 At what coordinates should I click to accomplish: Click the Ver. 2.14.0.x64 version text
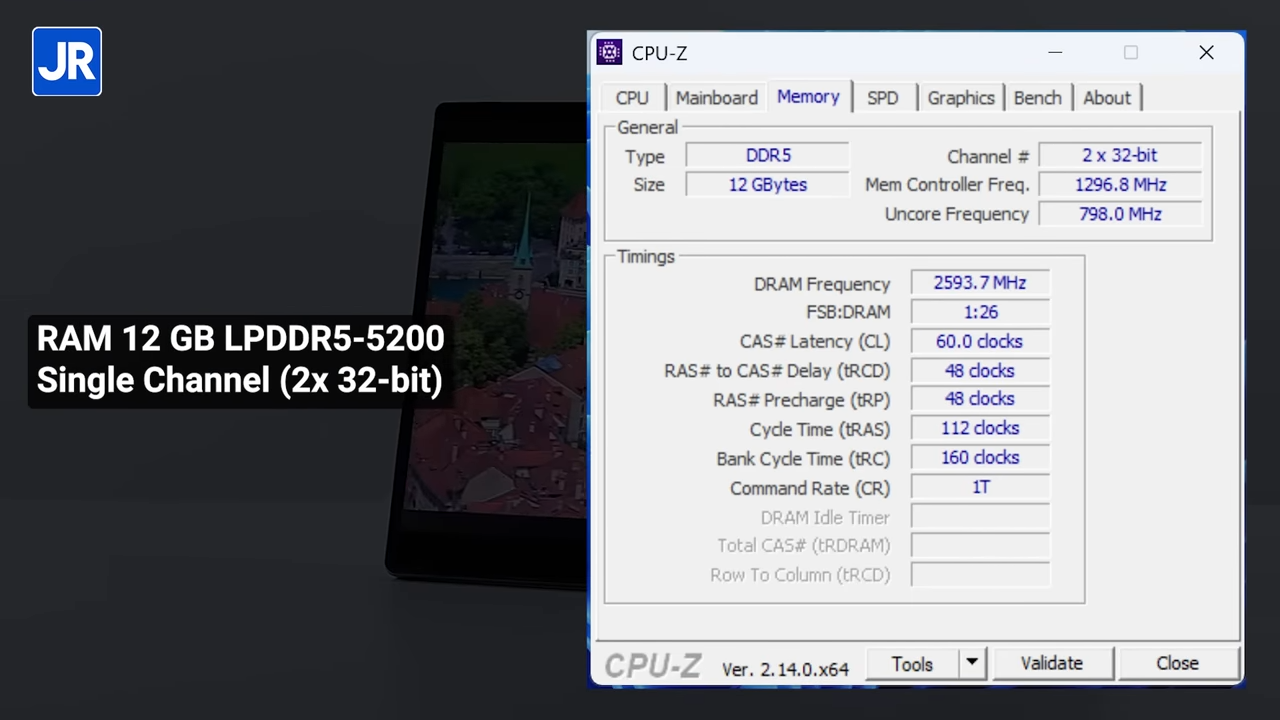786,669
